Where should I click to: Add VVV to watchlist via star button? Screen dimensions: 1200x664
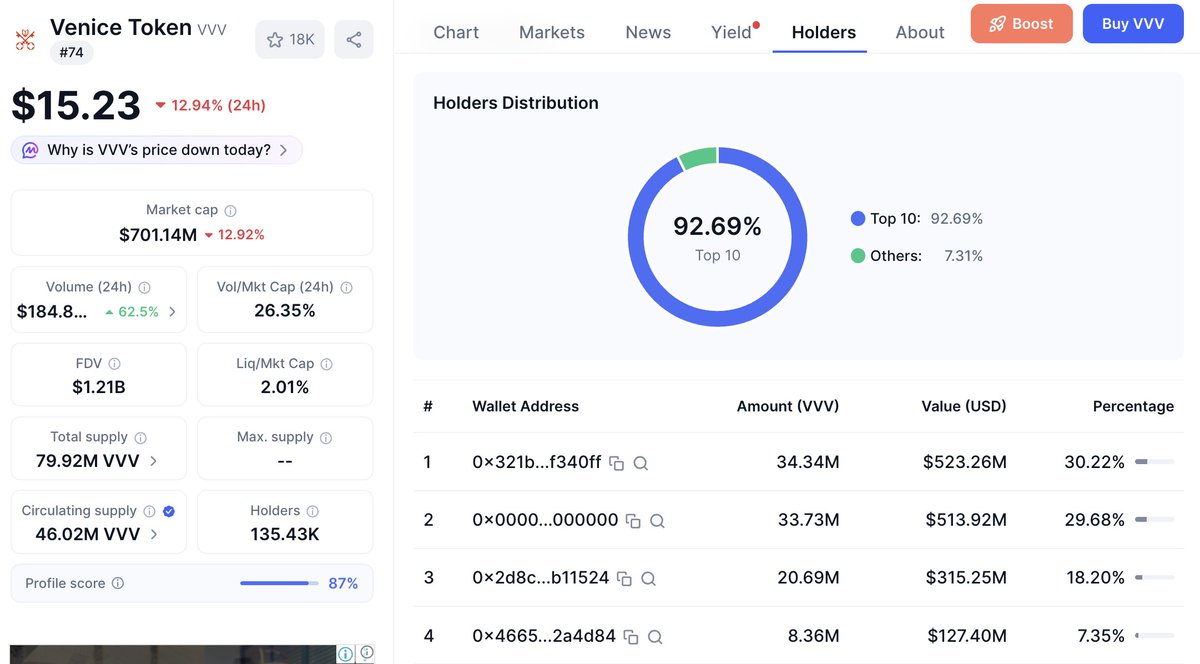click(x=290, y=40)
